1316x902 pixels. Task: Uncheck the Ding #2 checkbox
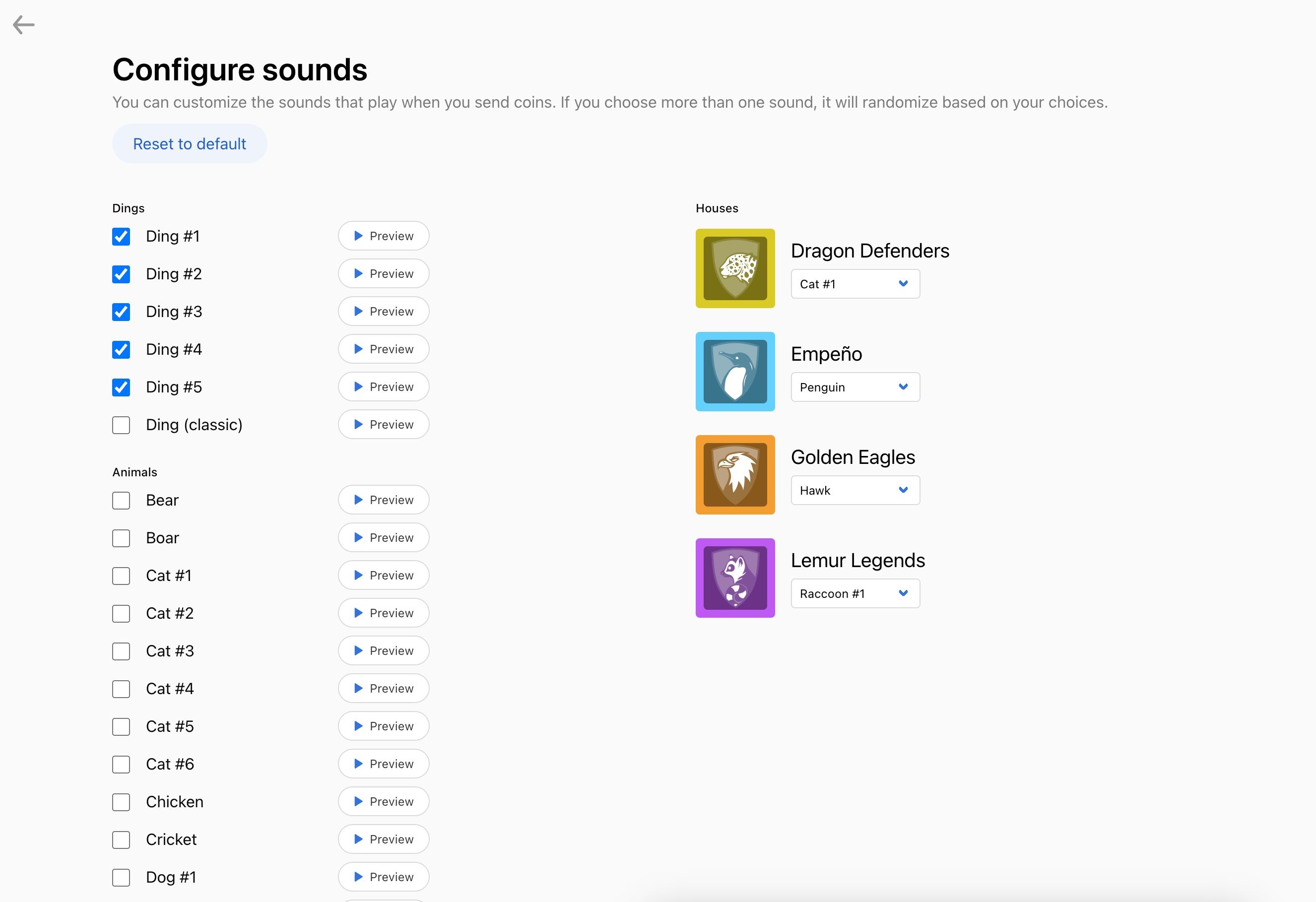coord(121,274)
